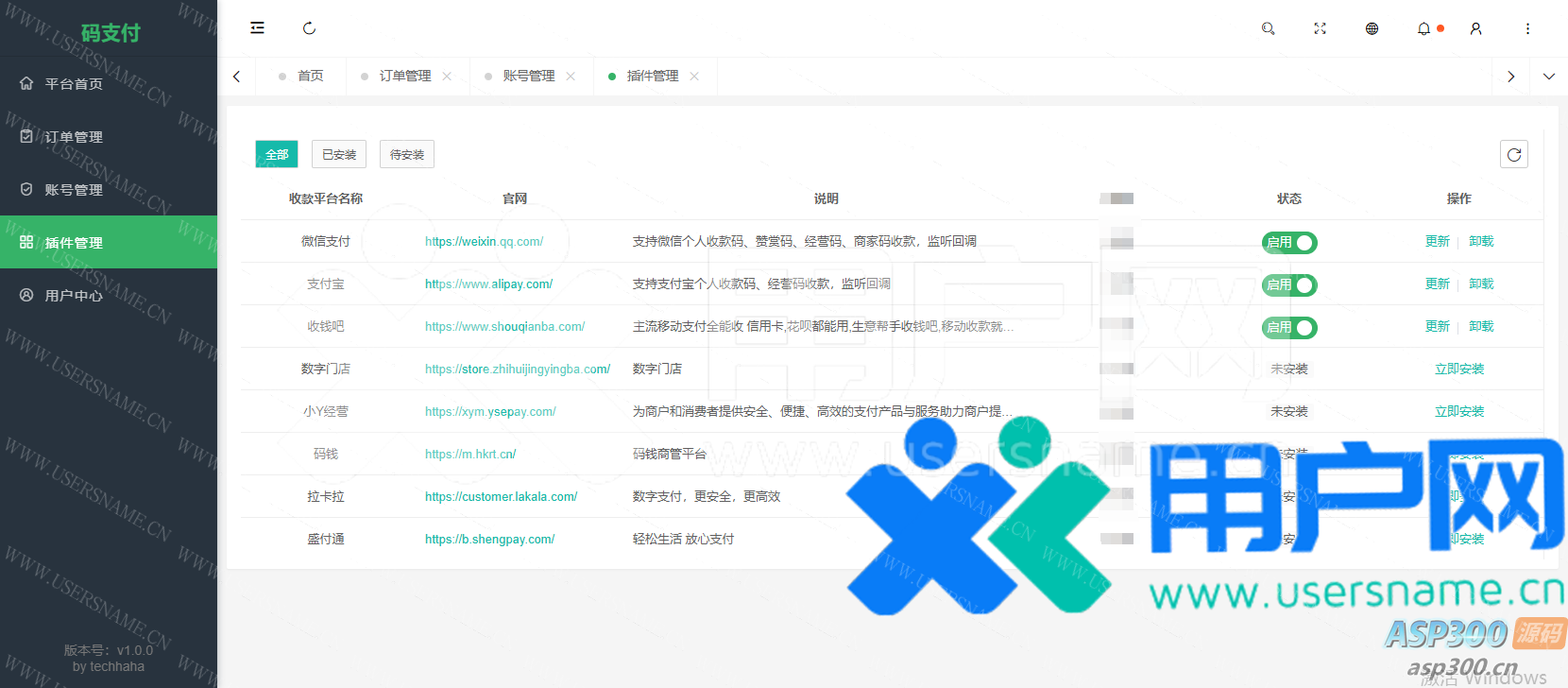
Task: Open notifications bell icon
Action: [x=1423, y=28]
